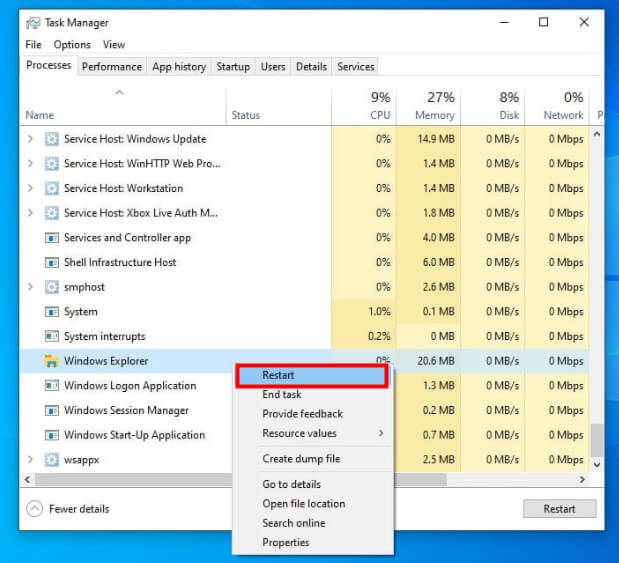The width and height of the screenshot is (619, 563).
Task: Click the vertical scrollbar up arrow
Action: (597, 134)
